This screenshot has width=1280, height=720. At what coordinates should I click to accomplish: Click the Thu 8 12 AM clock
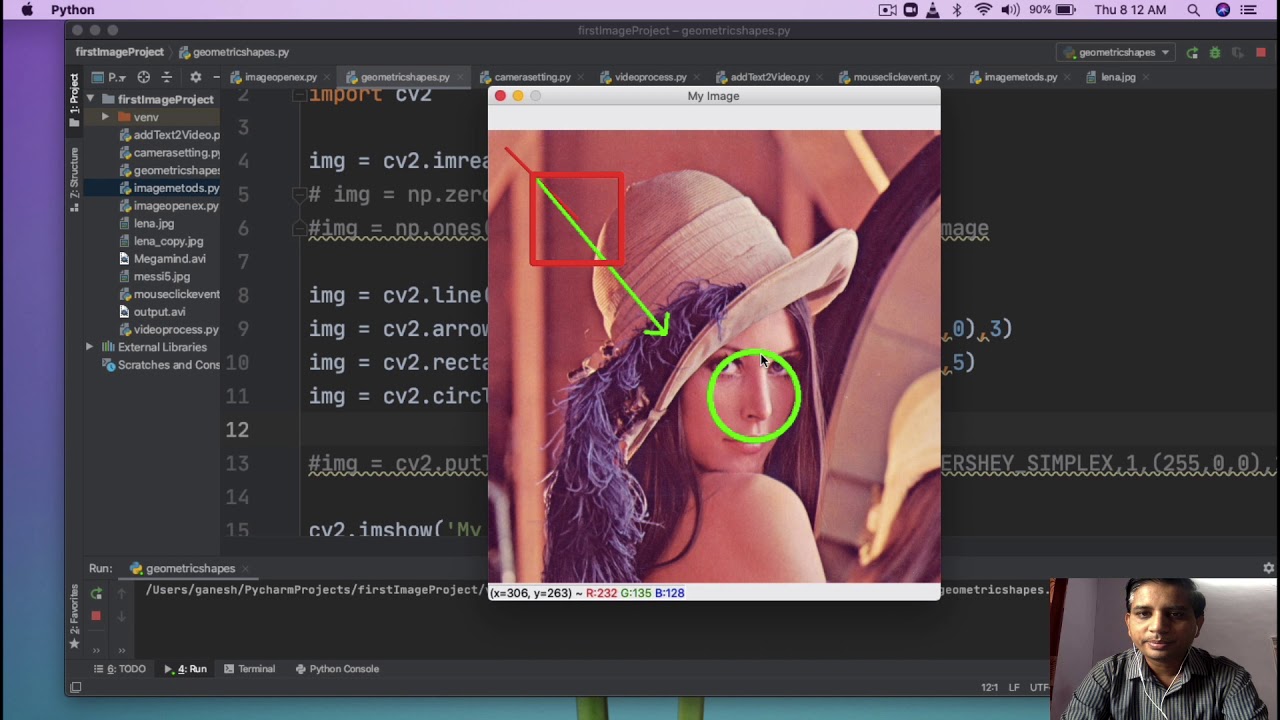[x=1130, y=10]
